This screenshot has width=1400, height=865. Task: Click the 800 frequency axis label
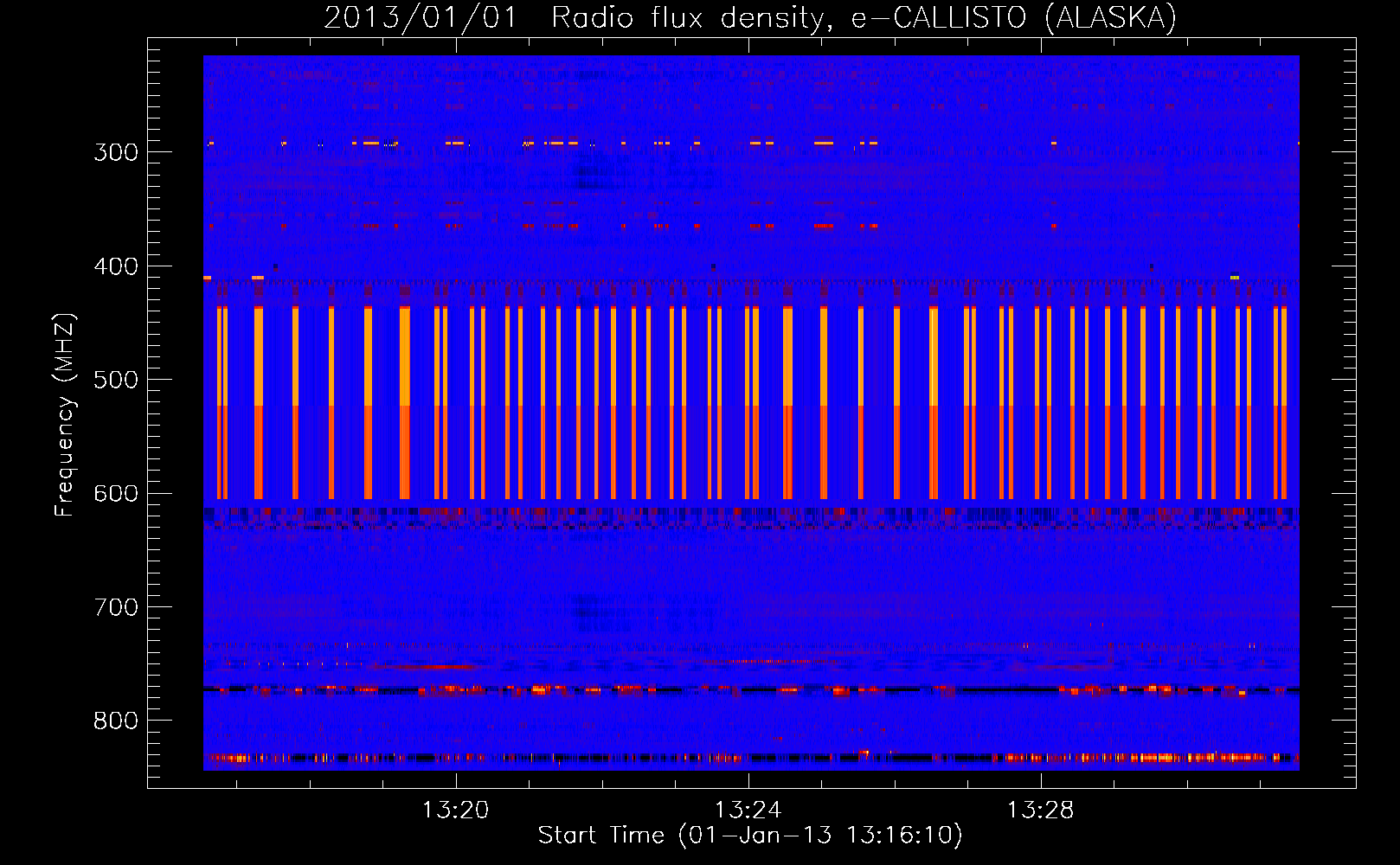coord(116,721)
